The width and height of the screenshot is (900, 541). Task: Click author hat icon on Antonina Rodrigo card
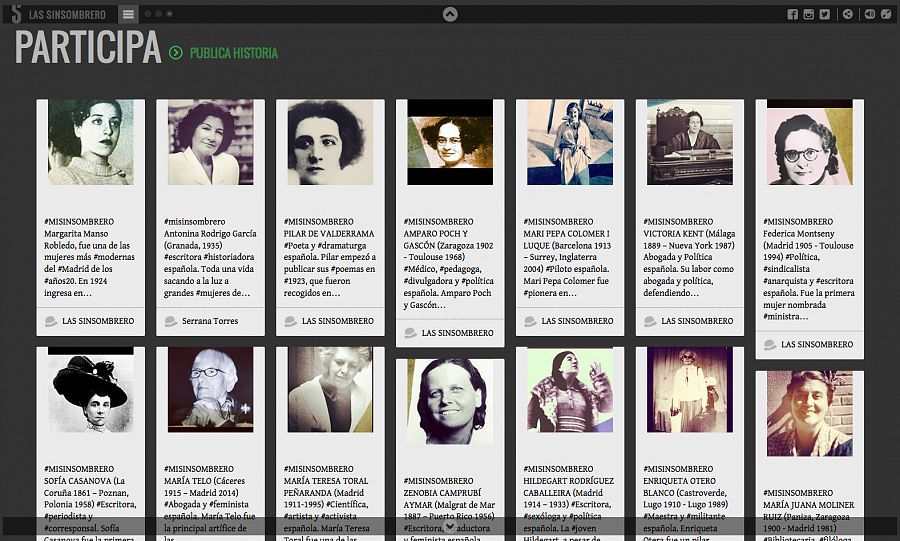click(x=170, y=321)
